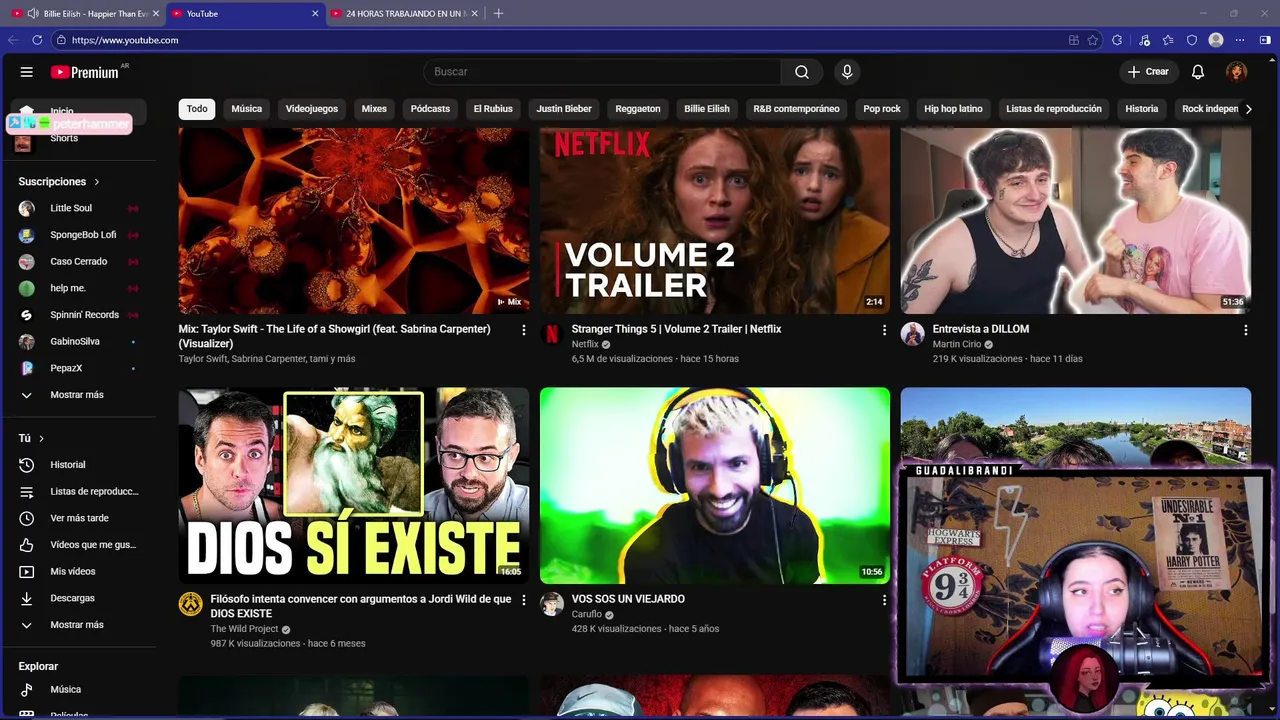Select the Historia chip

(x=1142, y=109)
